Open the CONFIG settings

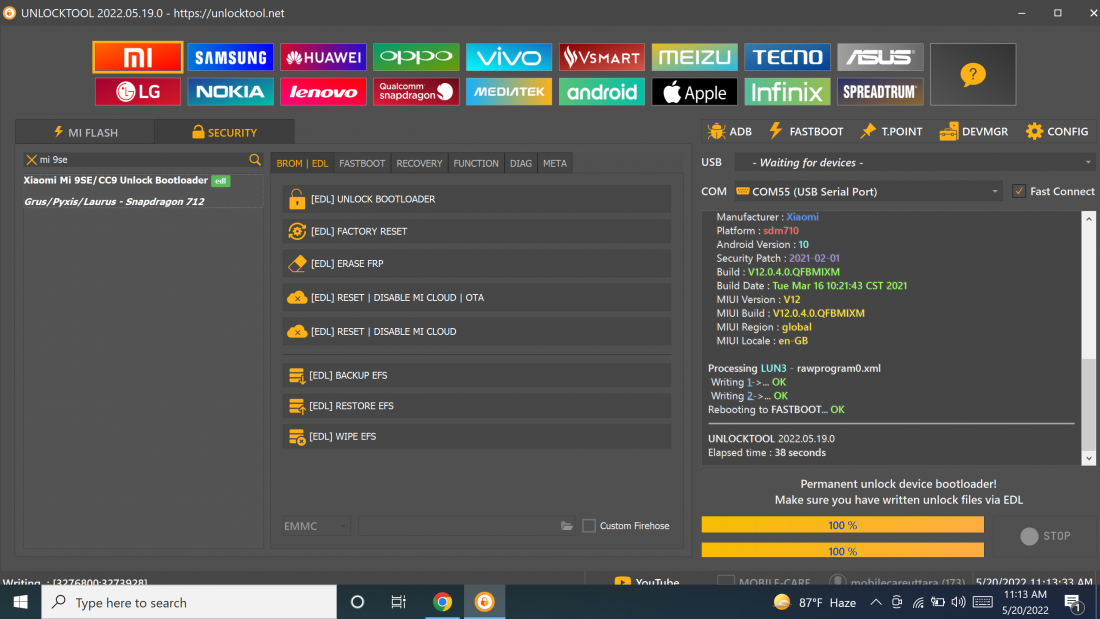click(1057, 131)
